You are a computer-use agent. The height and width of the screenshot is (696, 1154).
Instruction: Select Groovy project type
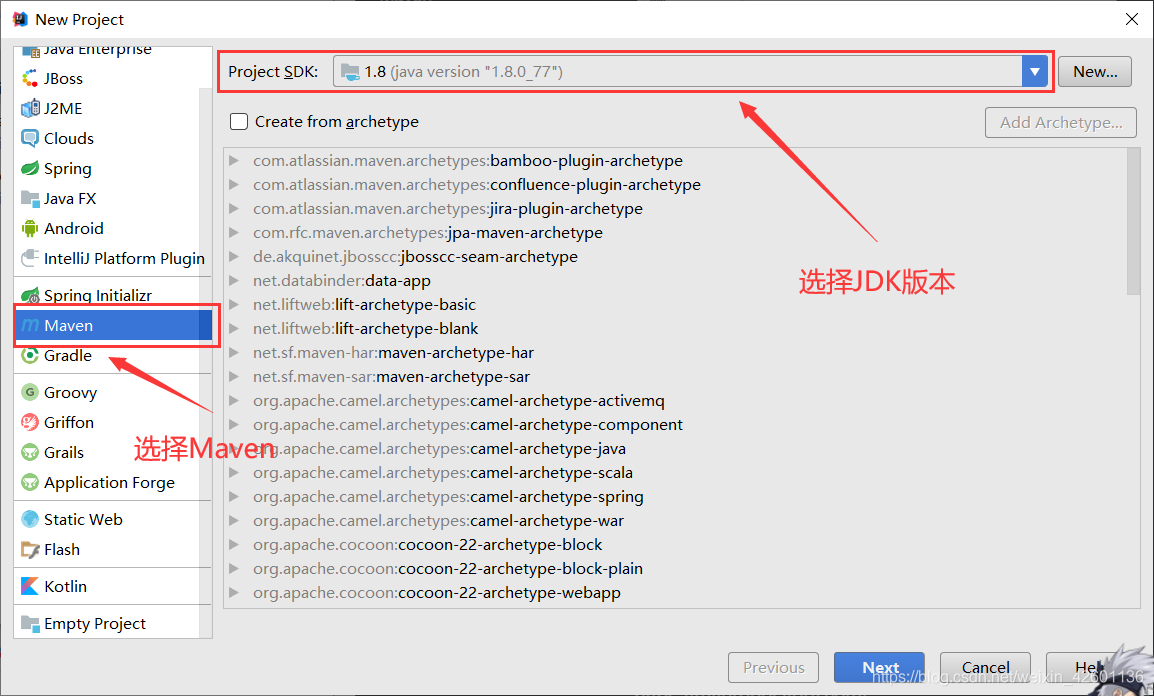point(71,392)
